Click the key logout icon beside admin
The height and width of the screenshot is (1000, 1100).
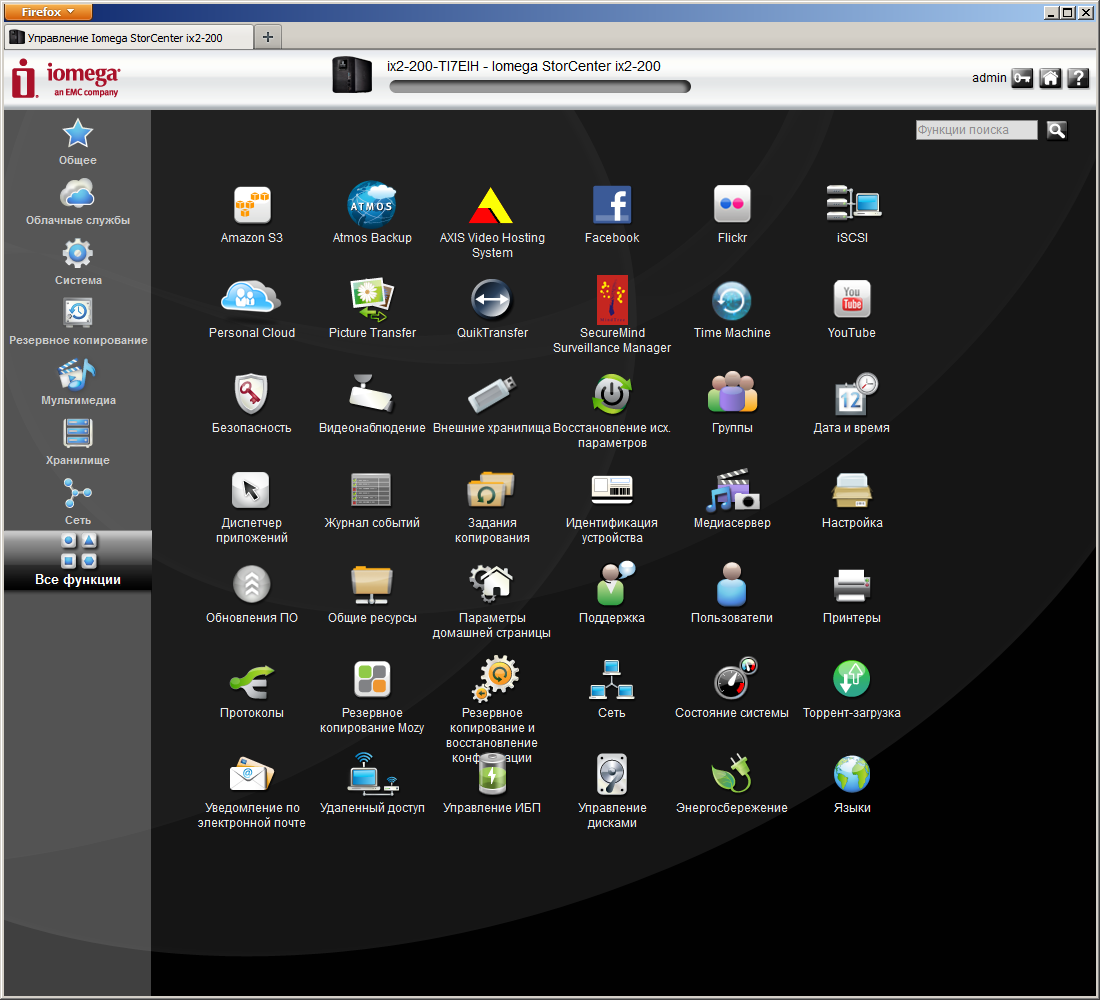[1022, 78]
